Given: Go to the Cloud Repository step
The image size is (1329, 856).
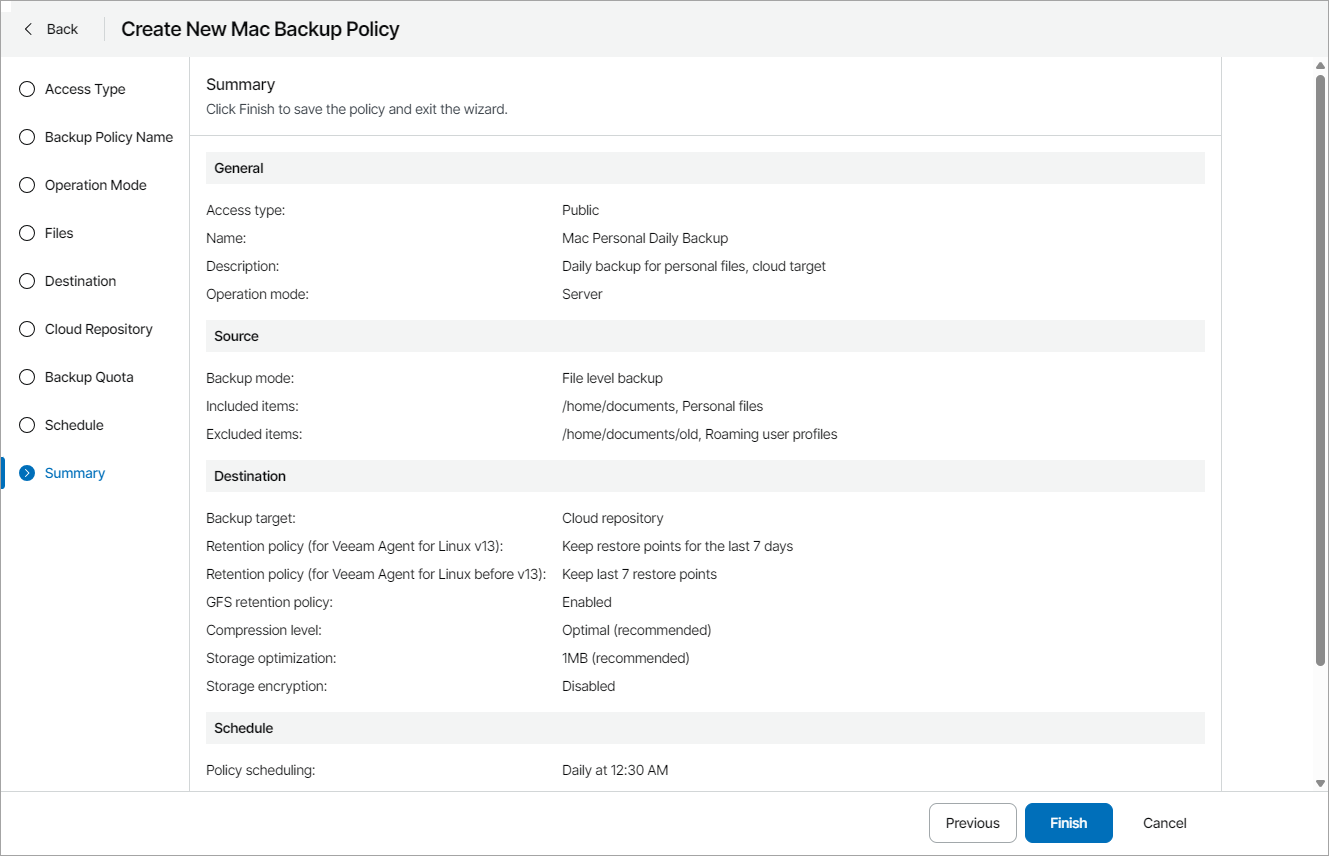Looking at the screenshot, I should (98, 329).
